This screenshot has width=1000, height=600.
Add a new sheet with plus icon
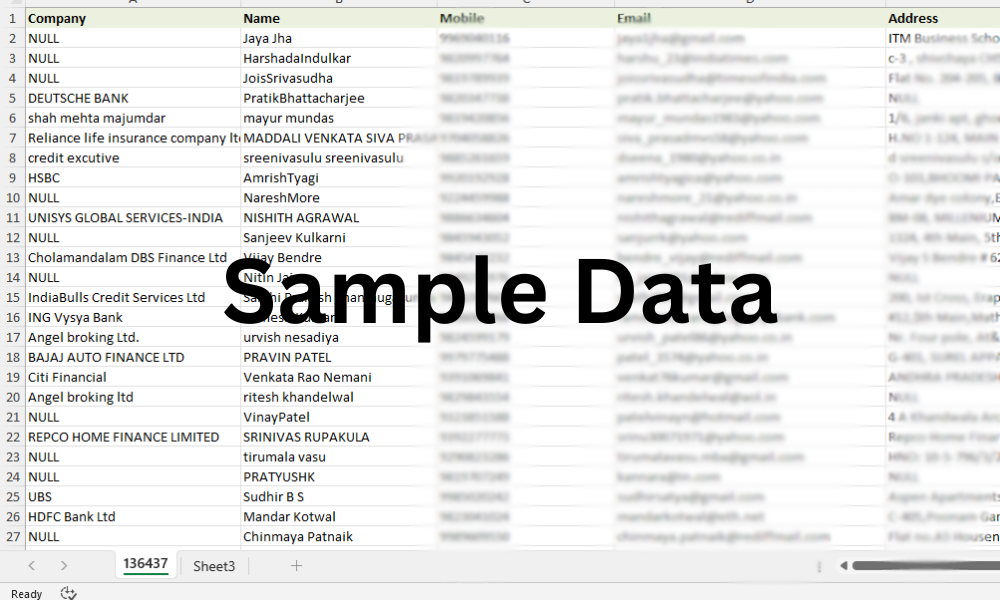[x=297, y=566]
